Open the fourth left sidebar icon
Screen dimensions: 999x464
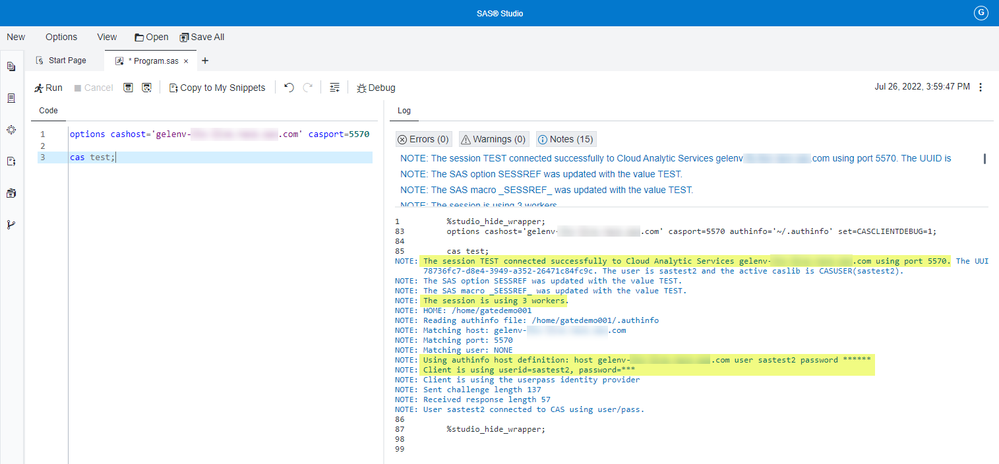tap(11, 161)
